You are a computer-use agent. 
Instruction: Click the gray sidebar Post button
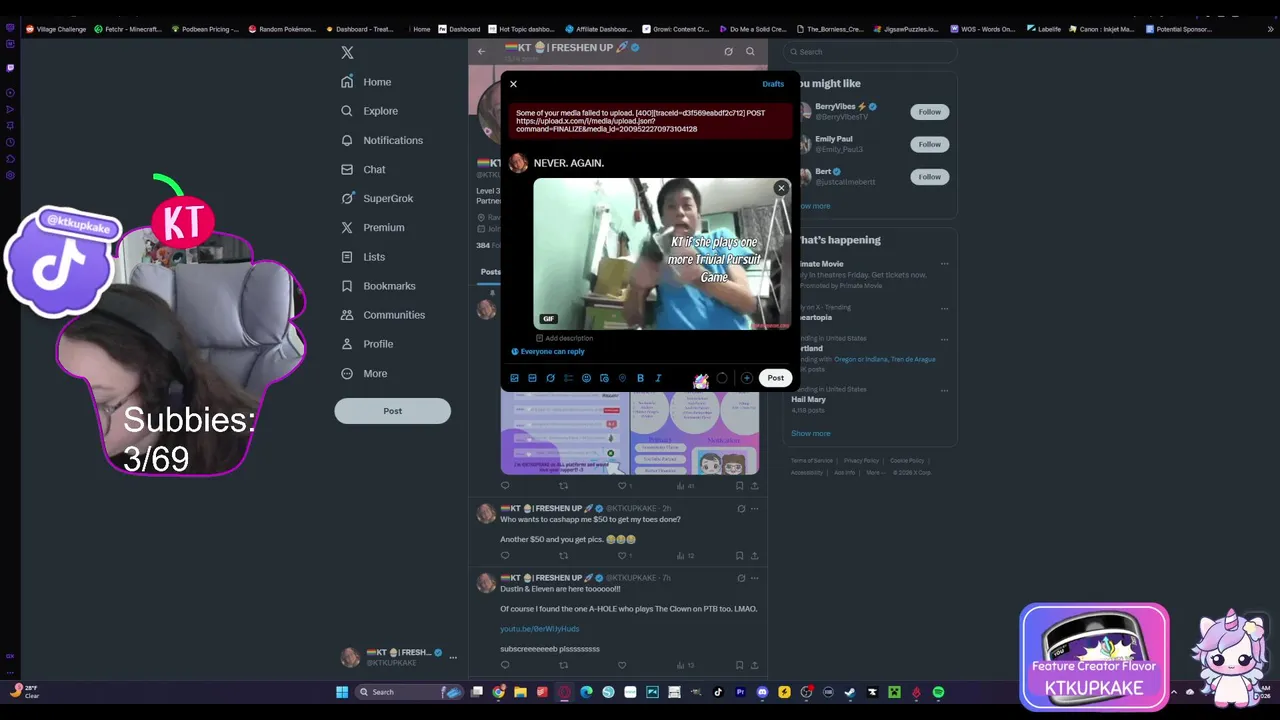coord(392,411)
